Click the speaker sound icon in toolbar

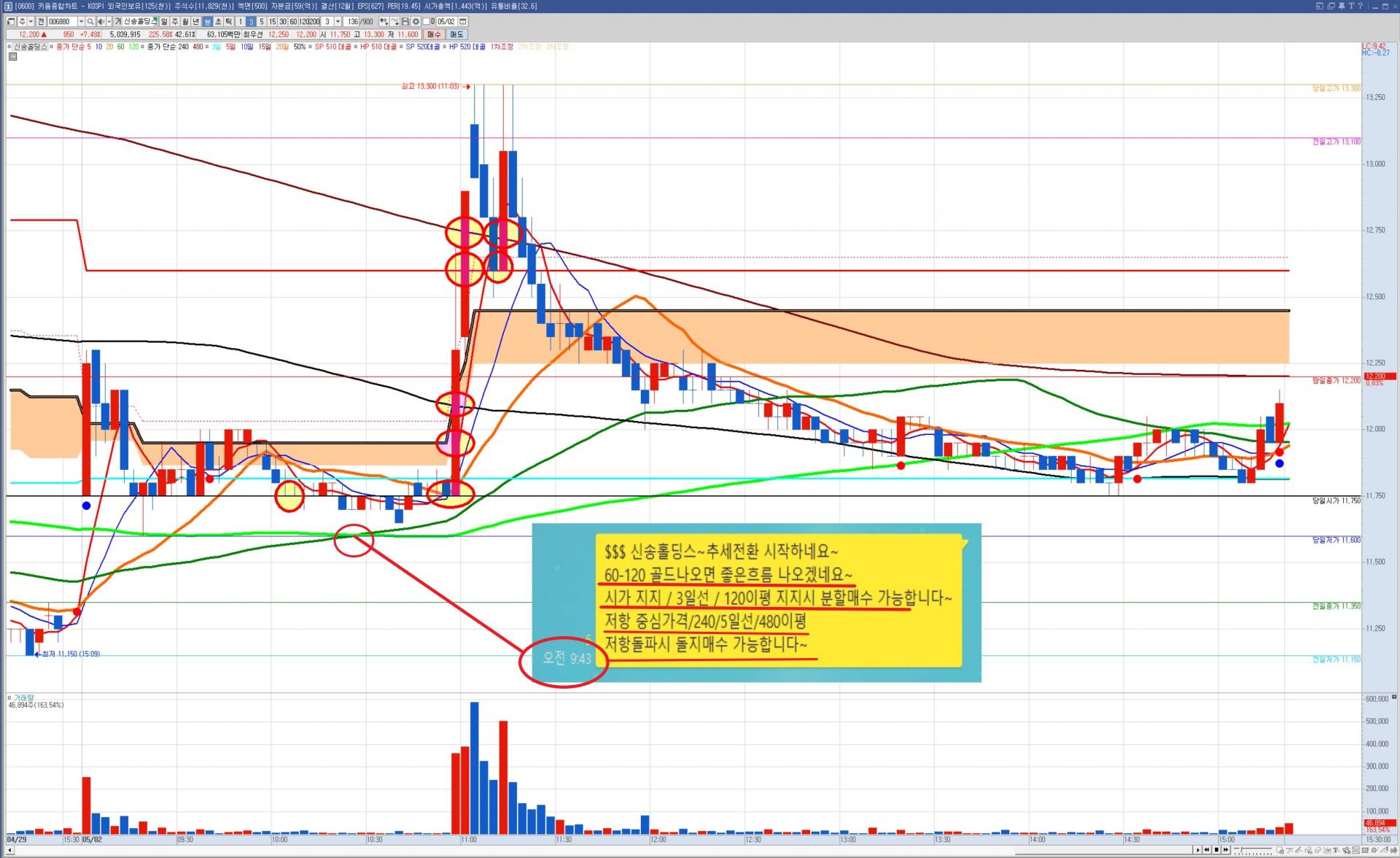(x=101, y=21)
